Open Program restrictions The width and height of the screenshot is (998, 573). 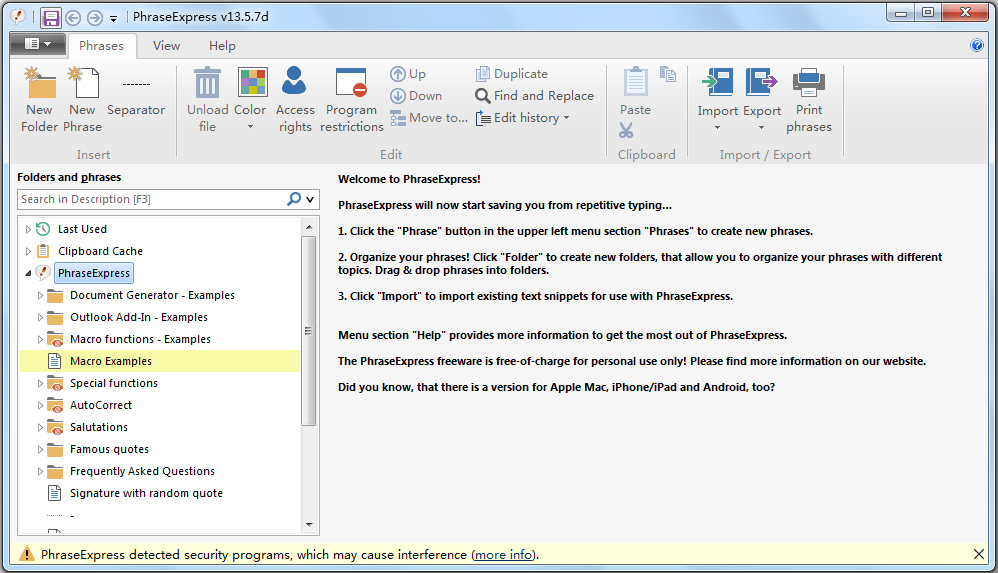click(x=351, y=100)
